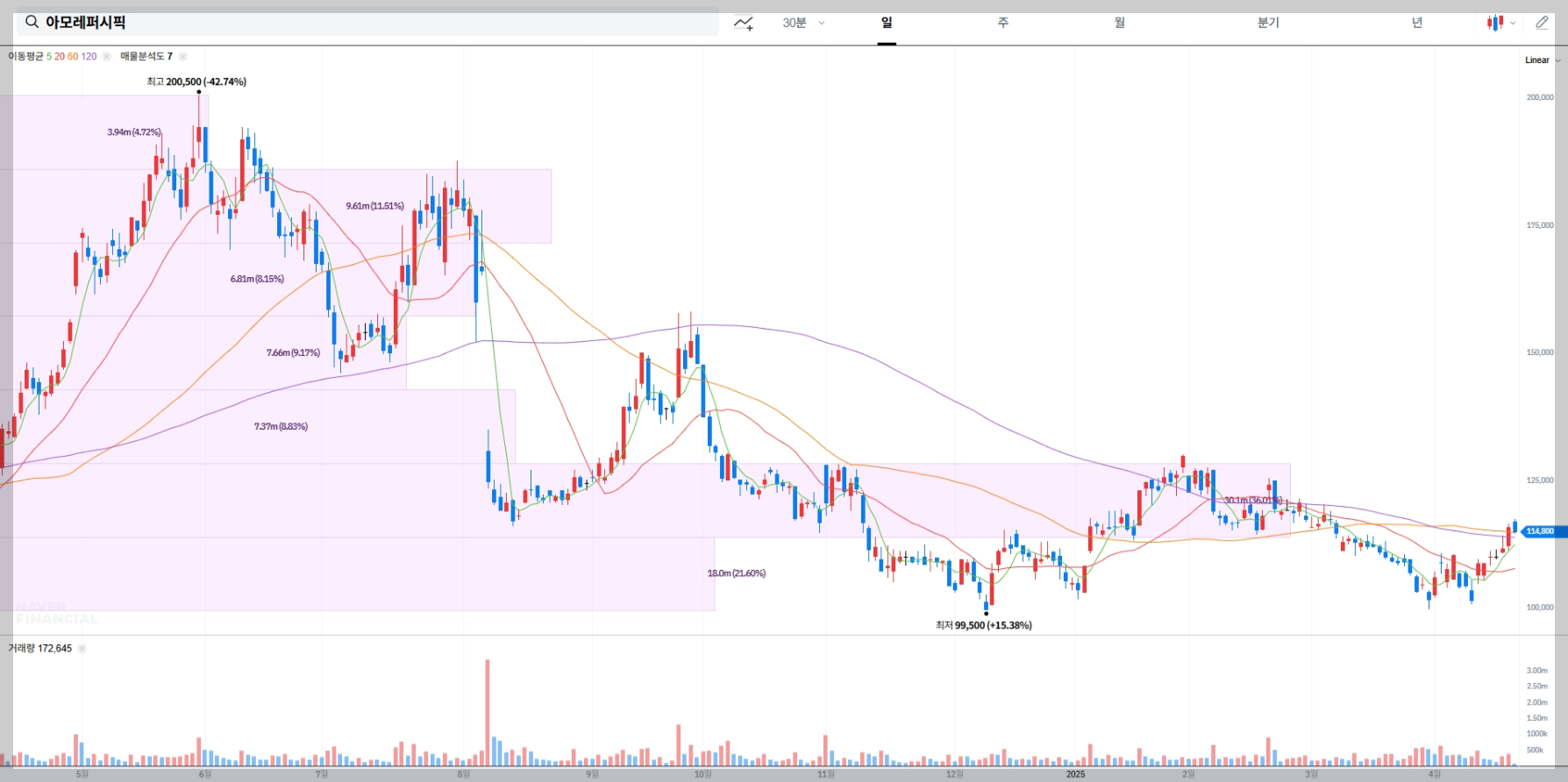Click the tallest August volume bar
Screen dimensions: 1568x782
488,713
